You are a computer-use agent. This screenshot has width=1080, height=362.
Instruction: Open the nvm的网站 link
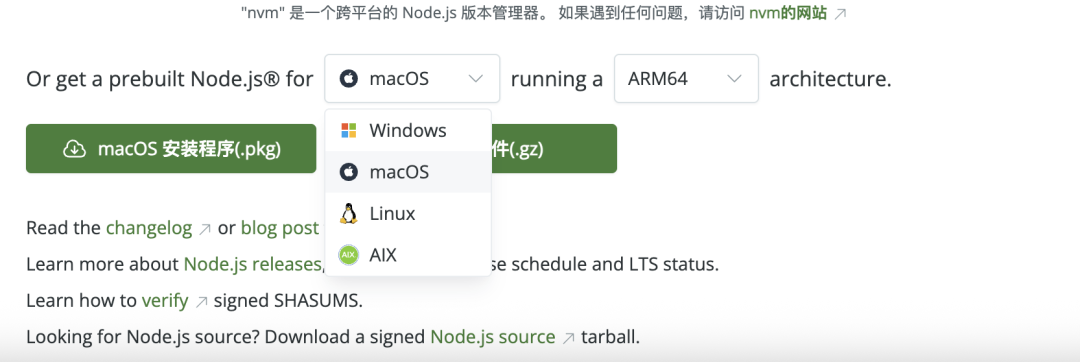(788, 13)
